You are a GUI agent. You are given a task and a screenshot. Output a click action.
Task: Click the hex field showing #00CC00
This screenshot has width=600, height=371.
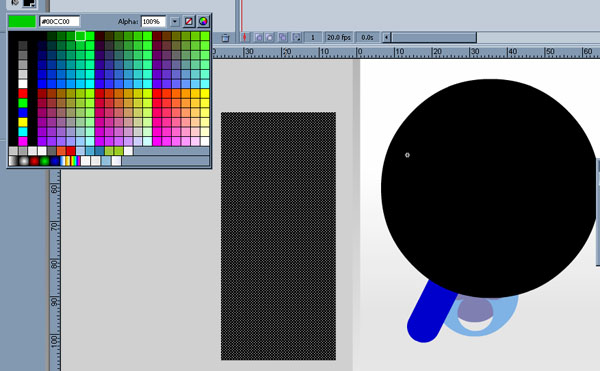pos(60,21)
